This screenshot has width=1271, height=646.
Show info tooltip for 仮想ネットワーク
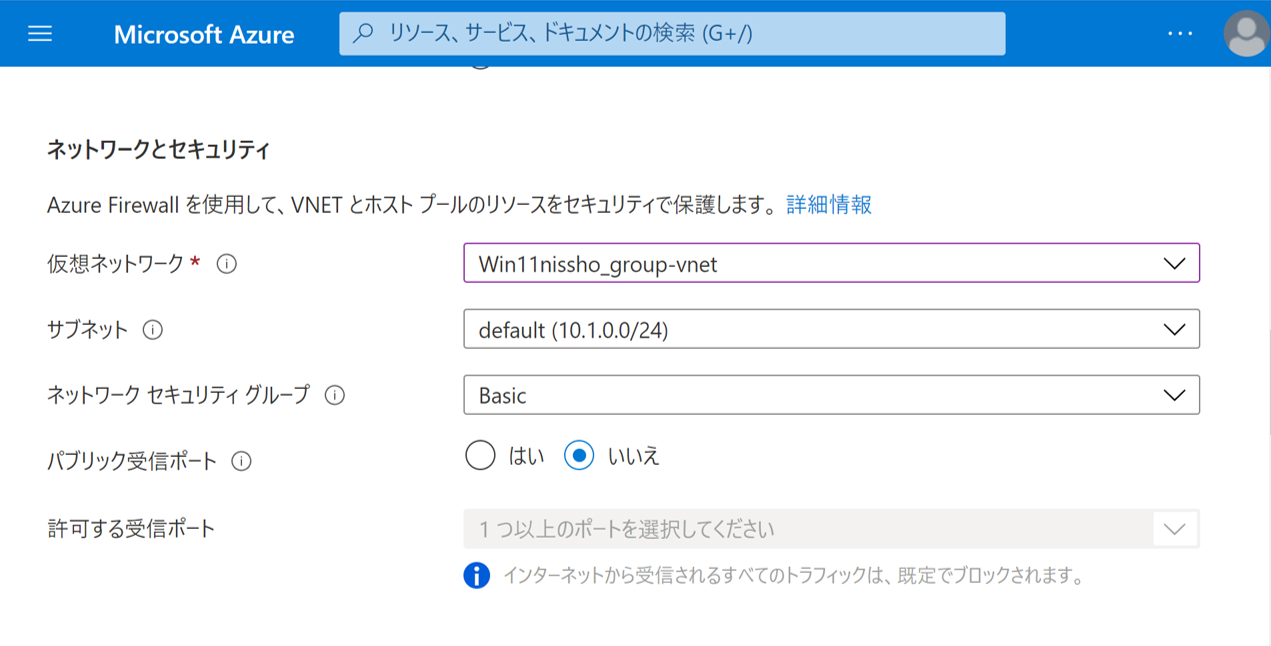pos(227,264)
